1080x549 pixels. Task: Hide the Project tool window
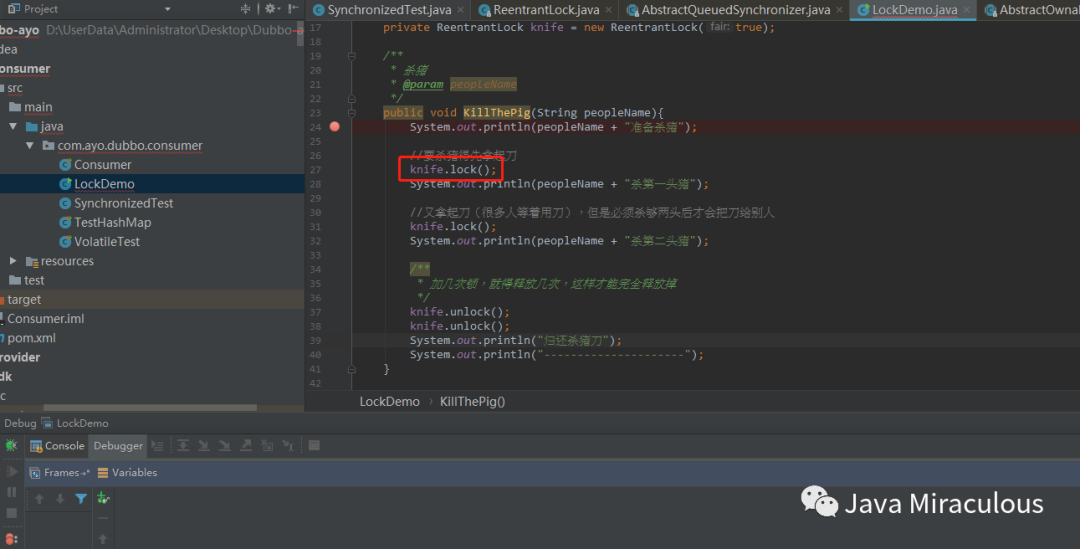(x=293, y=9)
